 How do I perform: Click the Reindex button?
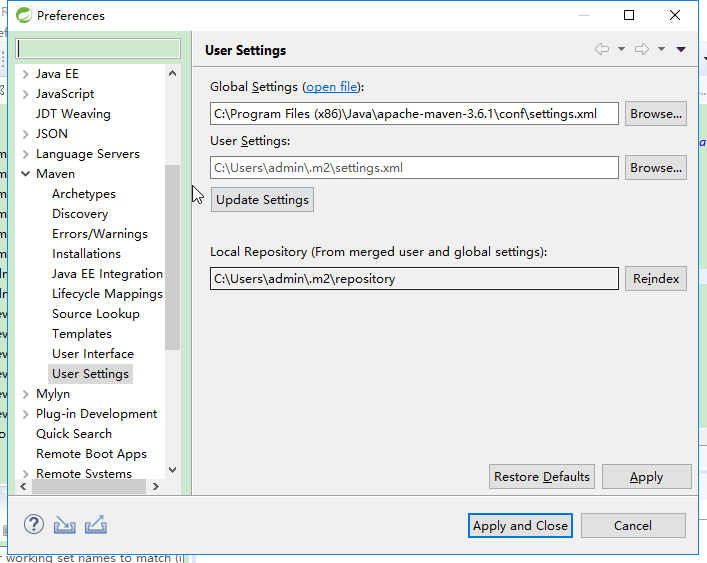pos(656,279)
